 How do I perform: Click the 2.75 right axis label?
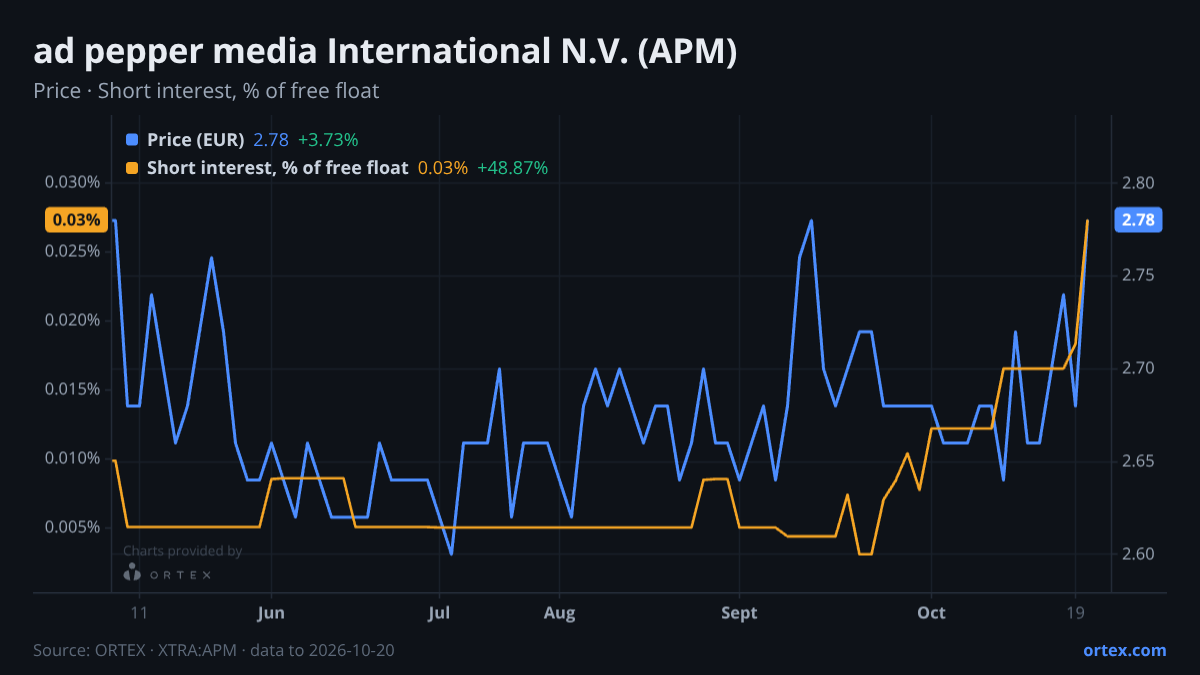pos(1138,276)
